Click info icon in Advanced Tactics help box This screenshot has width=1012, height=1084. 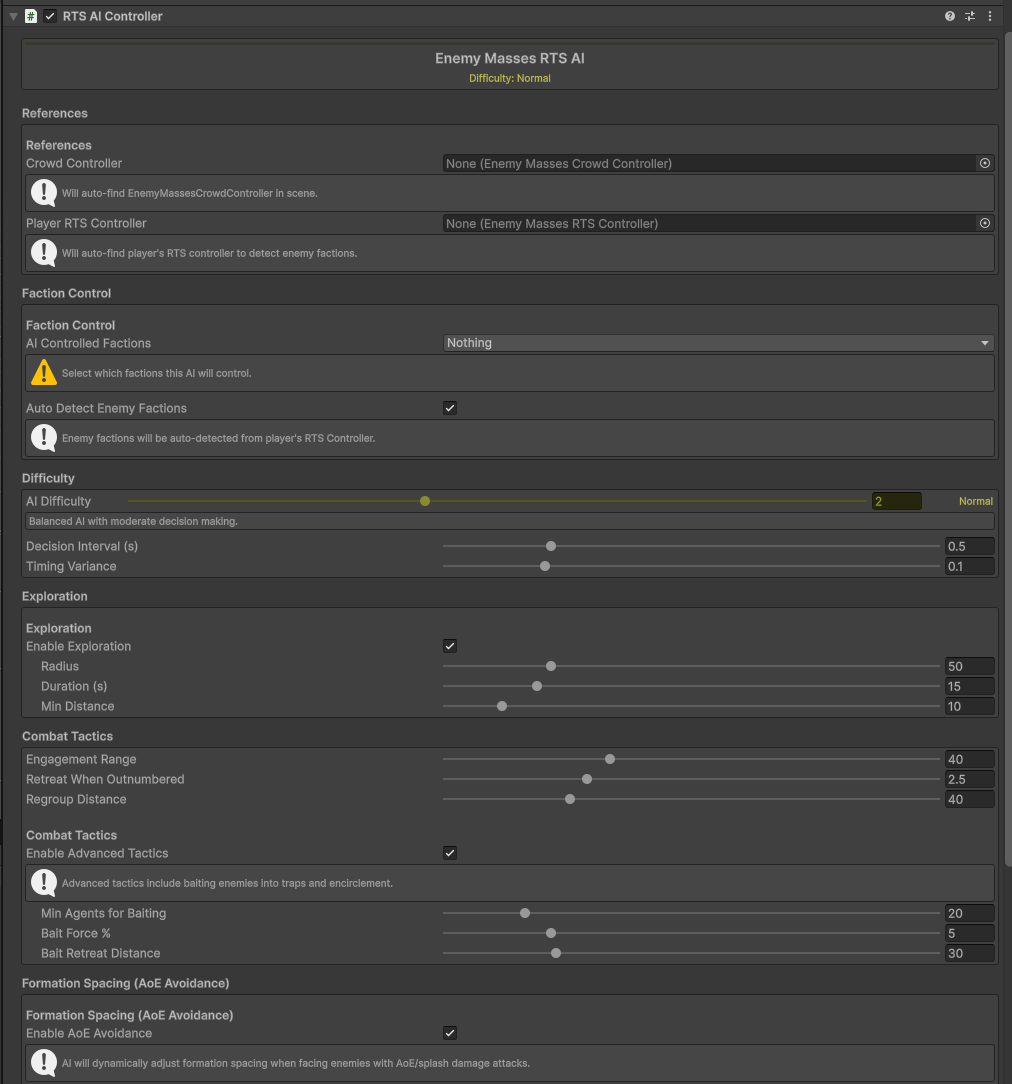point(44,883)
